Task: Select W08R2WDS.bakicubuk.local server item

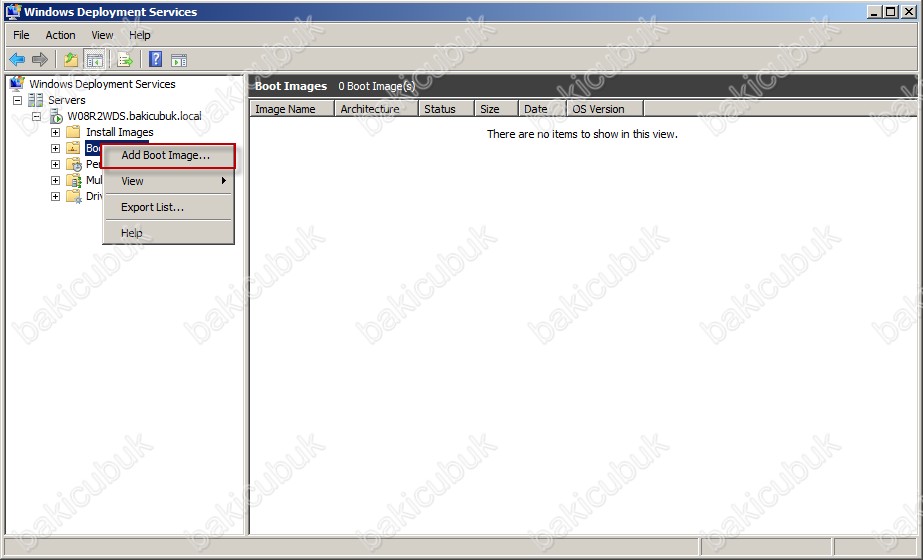Action: 134,116
